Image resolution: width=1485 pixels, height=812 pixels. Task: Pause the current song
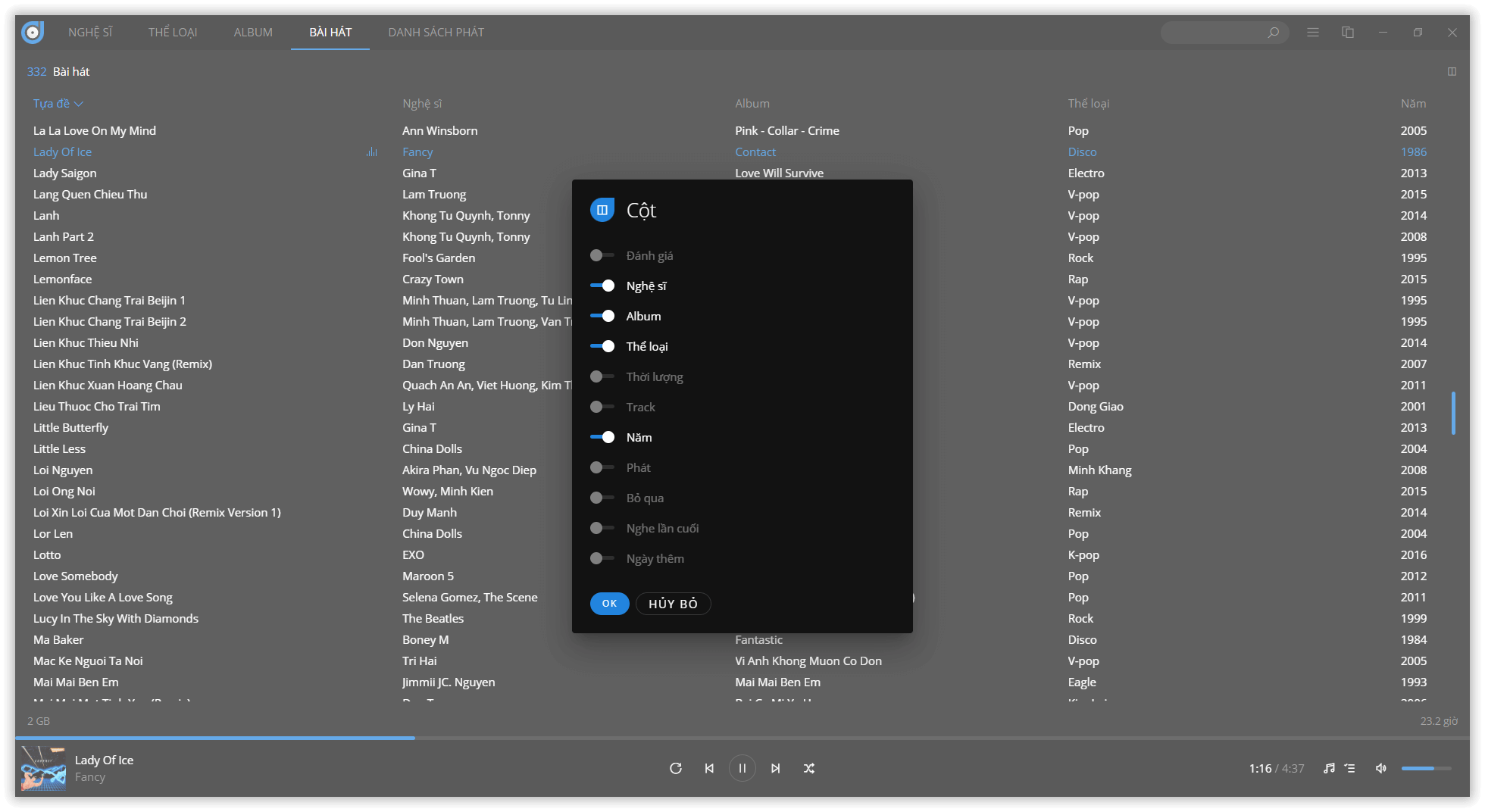[x=742, y=768]
